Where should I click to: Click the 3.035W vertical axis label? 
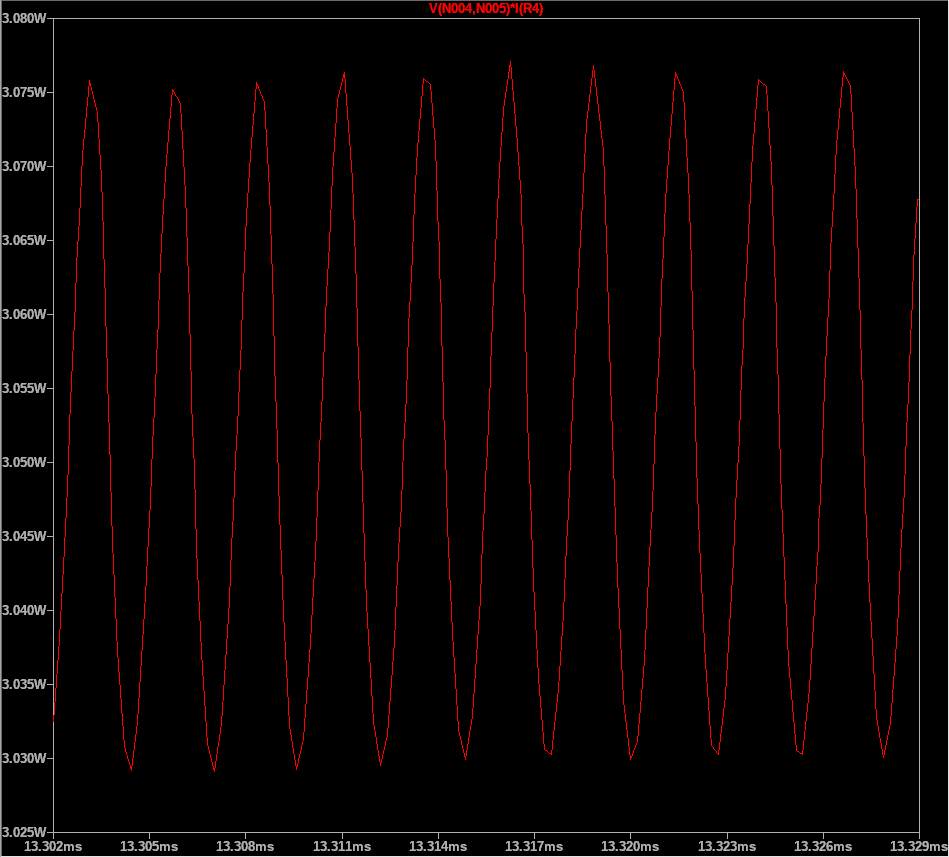(24, 685)
